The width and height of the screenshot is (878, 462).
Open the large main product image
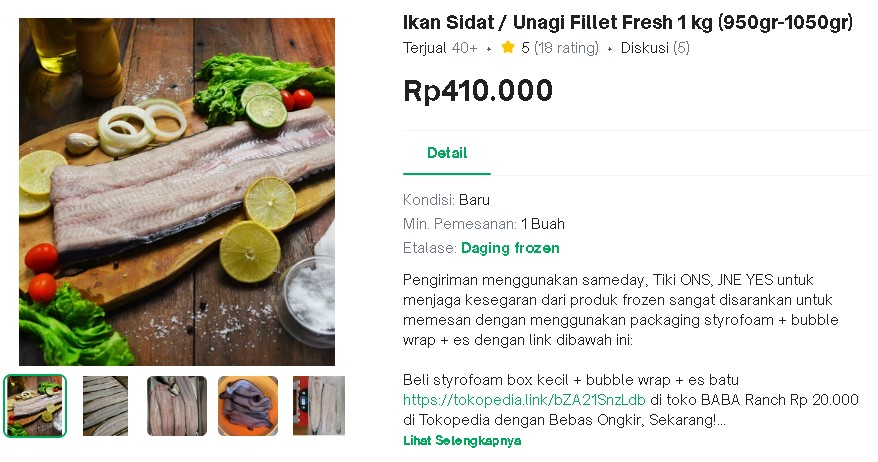coord(177,191)
